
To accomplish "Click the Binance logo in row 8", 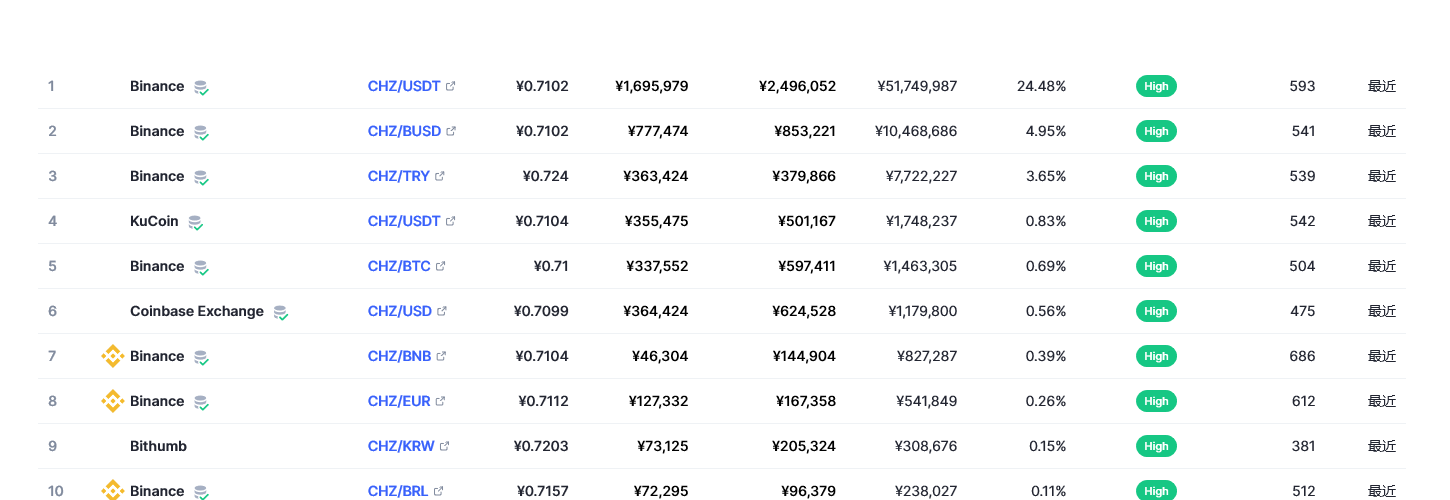I will coord(112,401).
